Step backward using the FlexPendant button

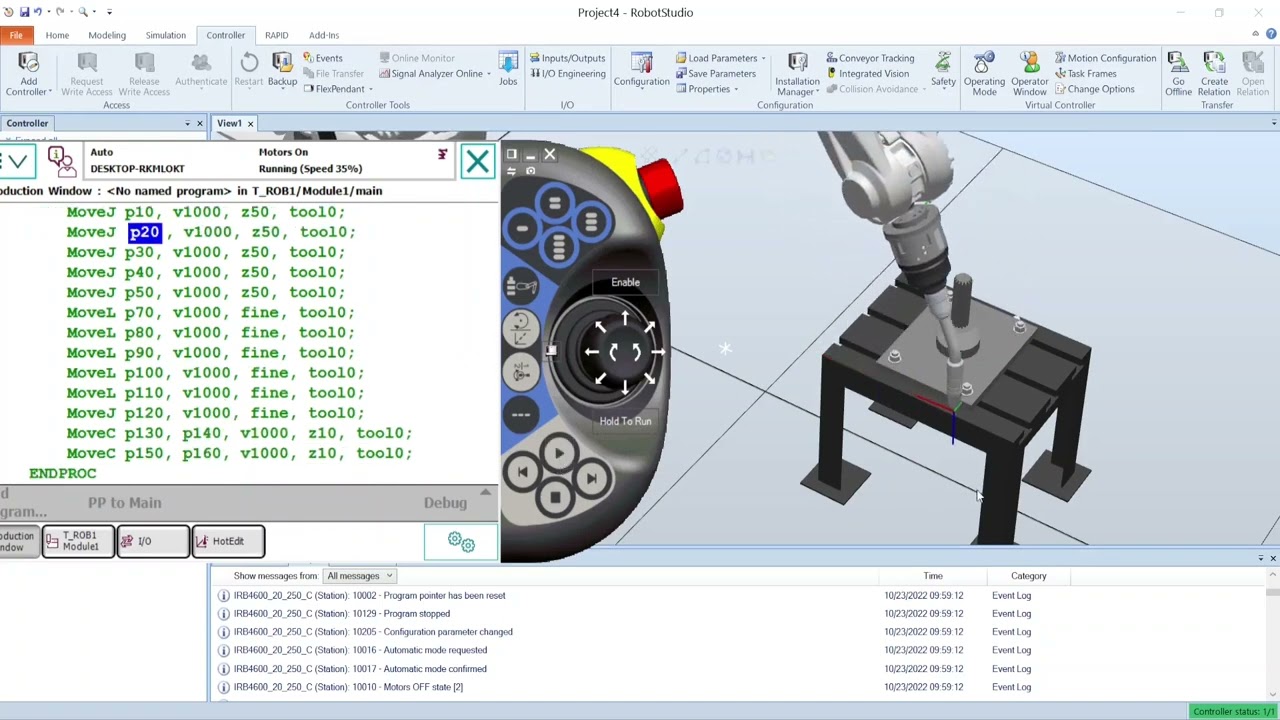click(522, 472)
